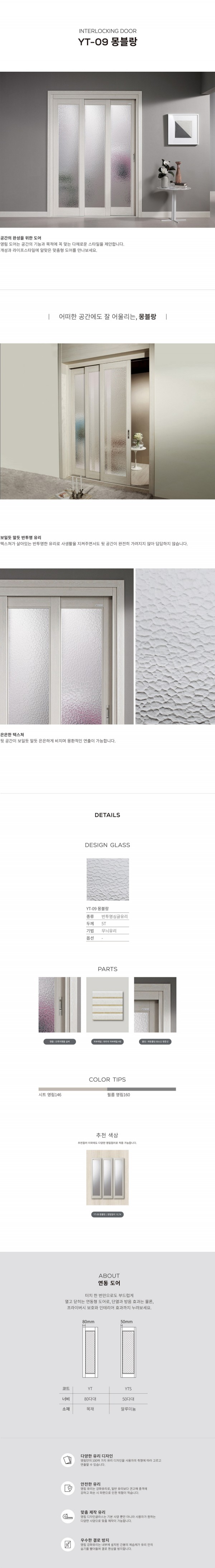
Task: Click the DETAILS section heading
Action: click(x=107, y=815)
